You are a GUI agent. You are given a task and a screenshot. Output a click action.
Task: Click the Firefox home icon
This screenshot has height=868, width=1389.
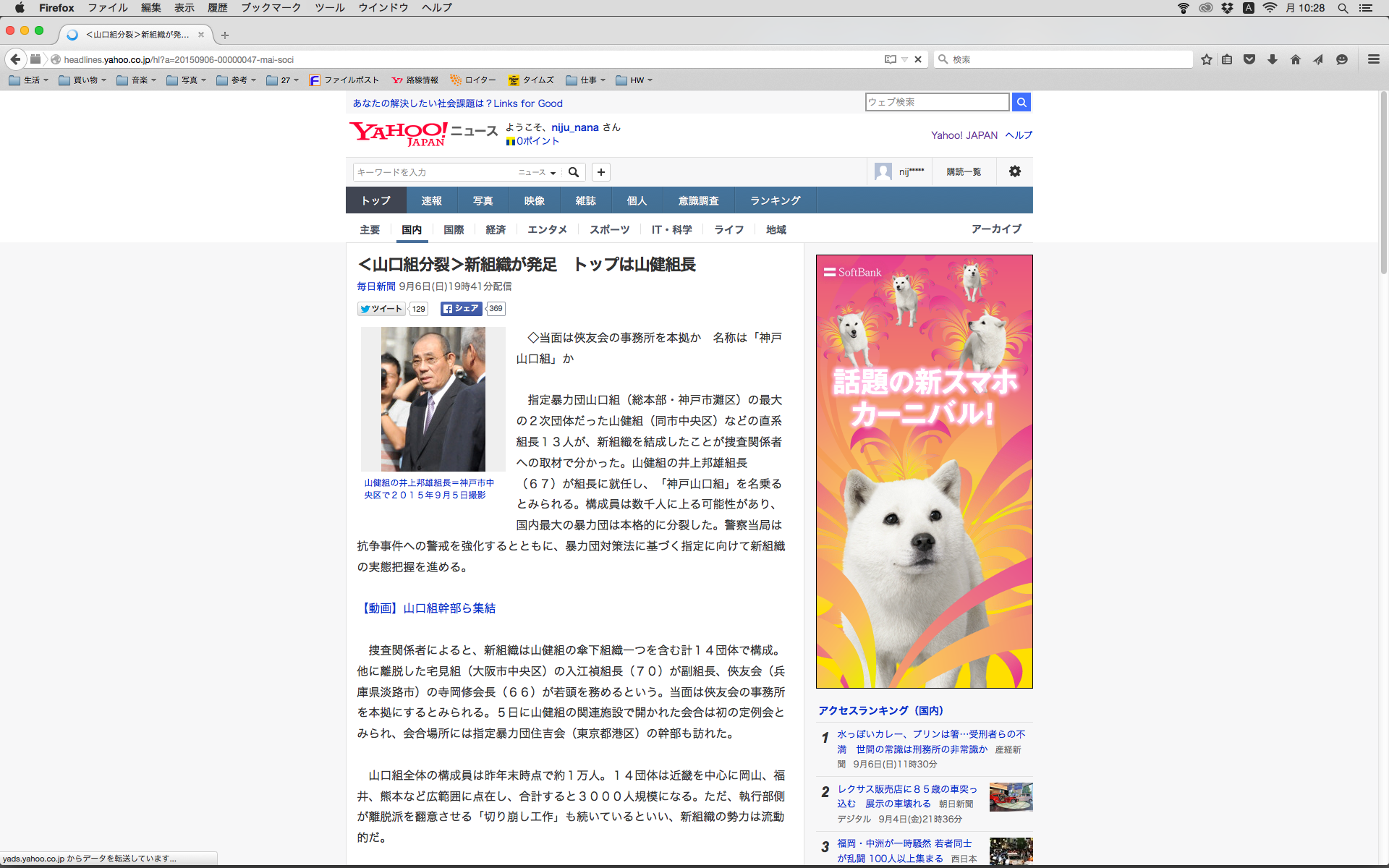(1295, 59)
